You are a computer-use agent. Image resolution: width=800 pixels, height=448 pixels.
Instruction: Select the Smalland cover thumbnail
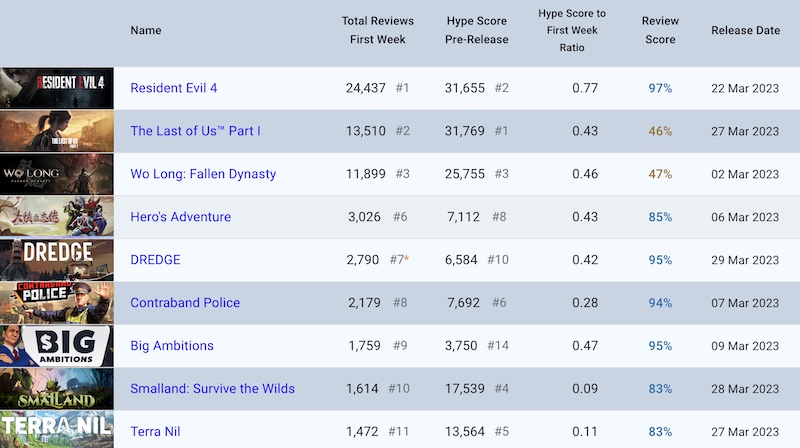(x=57, y=389)
